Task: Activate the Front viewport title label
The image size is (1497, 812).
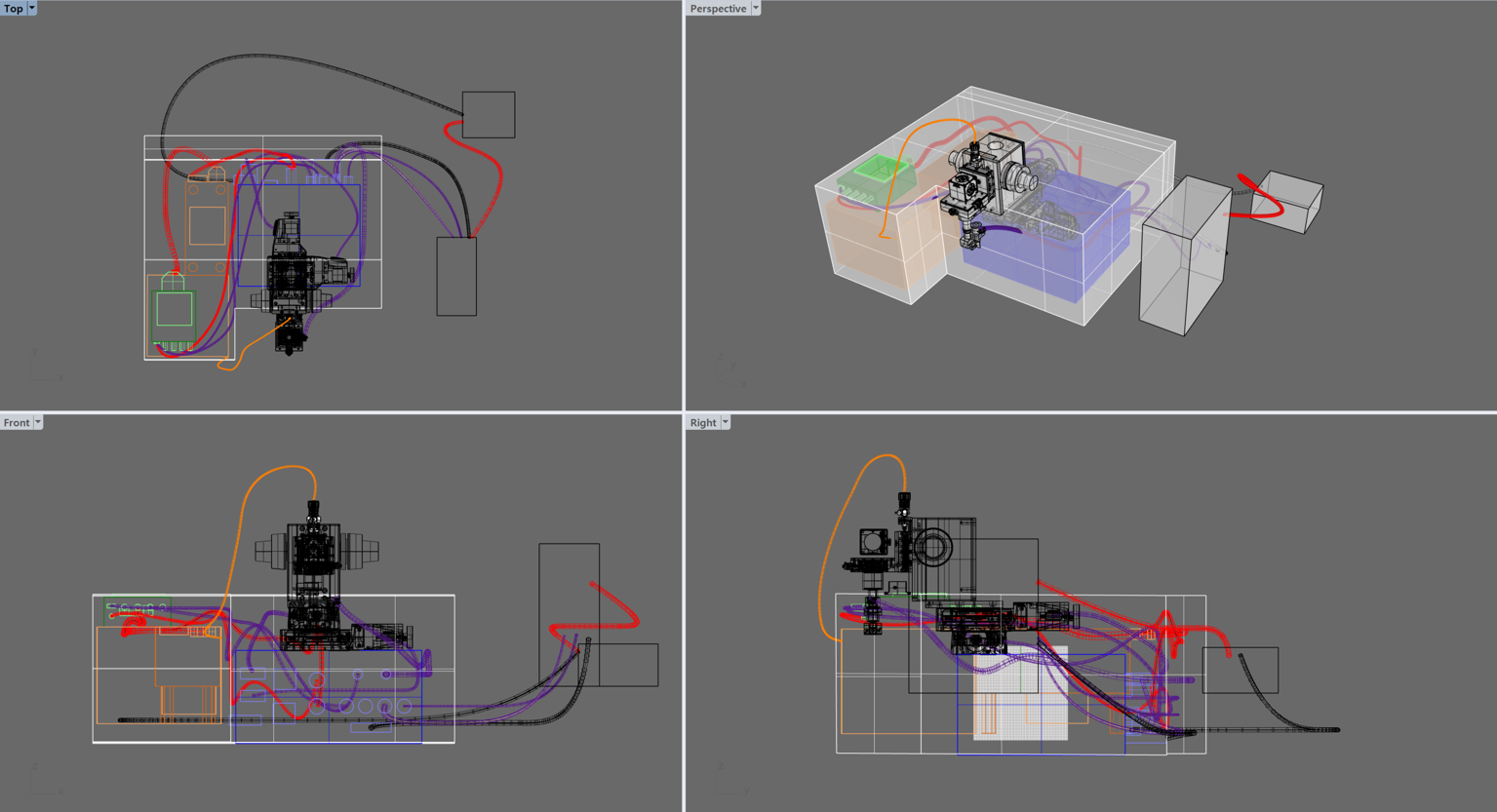Action: 17,422
